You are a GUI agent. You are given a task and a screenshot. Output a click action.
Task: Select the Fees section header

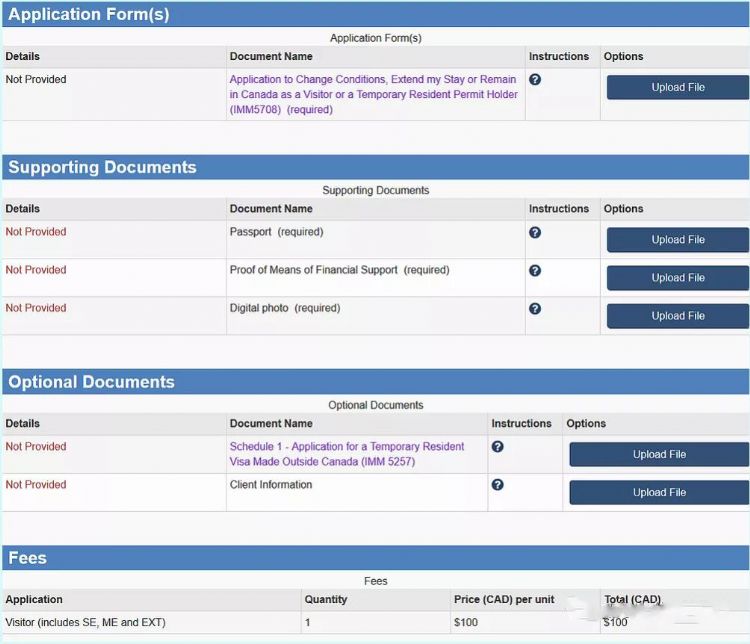(x=28, y=558)
